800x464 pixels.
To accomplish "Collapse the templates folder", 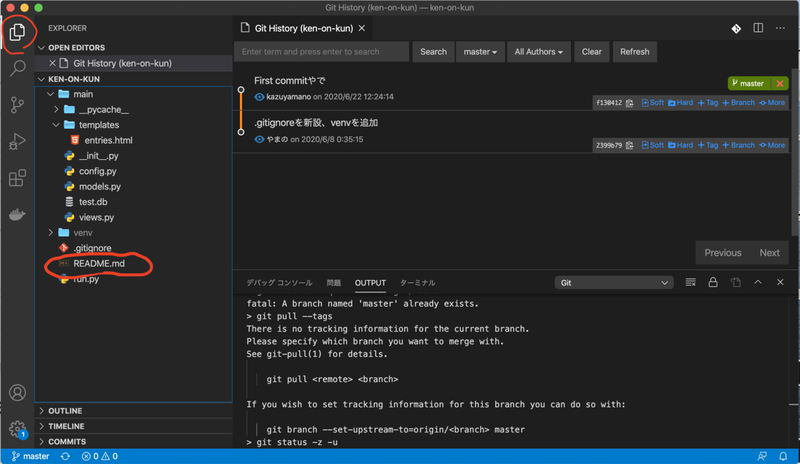I will (x=56, y=125).
